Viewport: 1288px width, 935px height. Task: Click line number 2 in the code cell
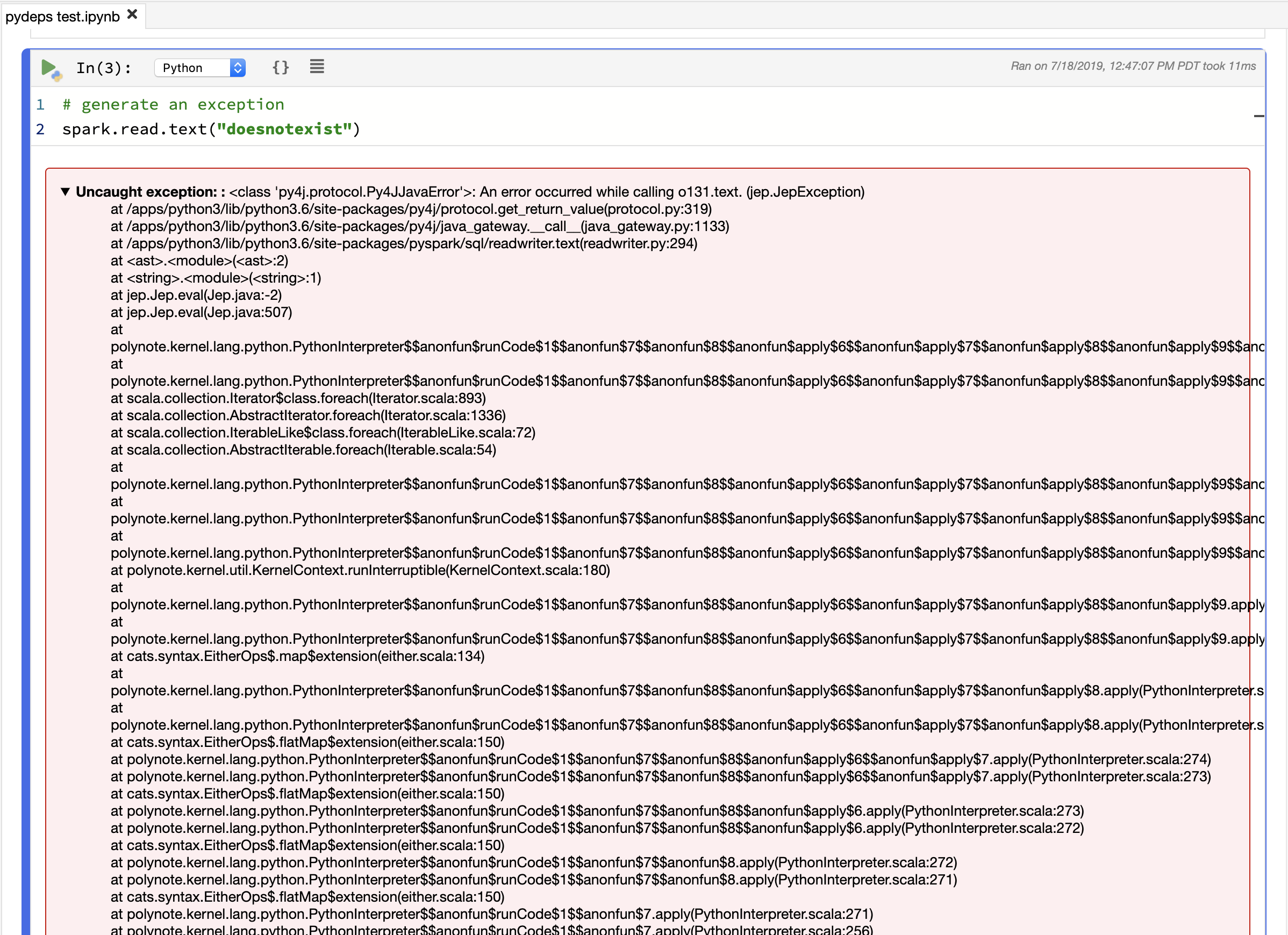coord(40,129)
